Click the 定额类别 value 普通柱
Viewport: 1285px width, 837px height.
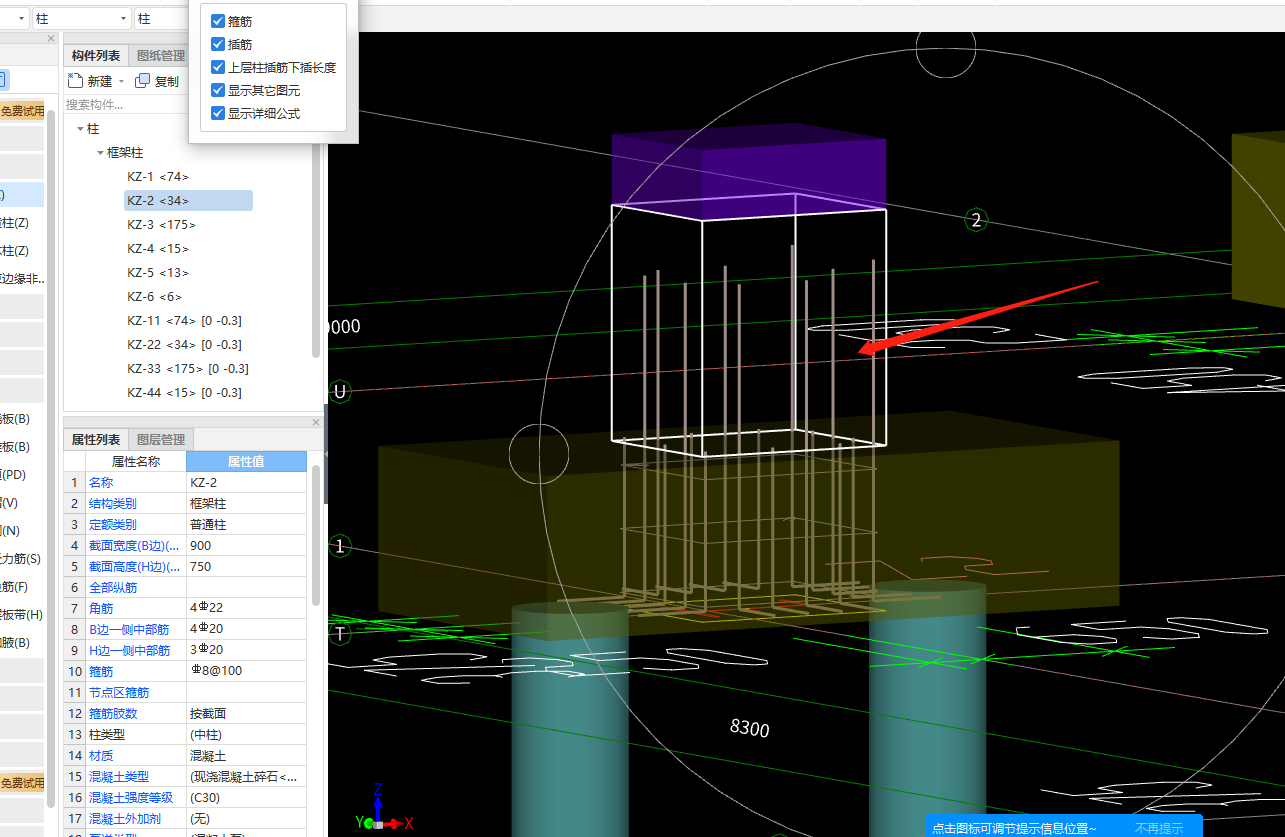(246, 525)
